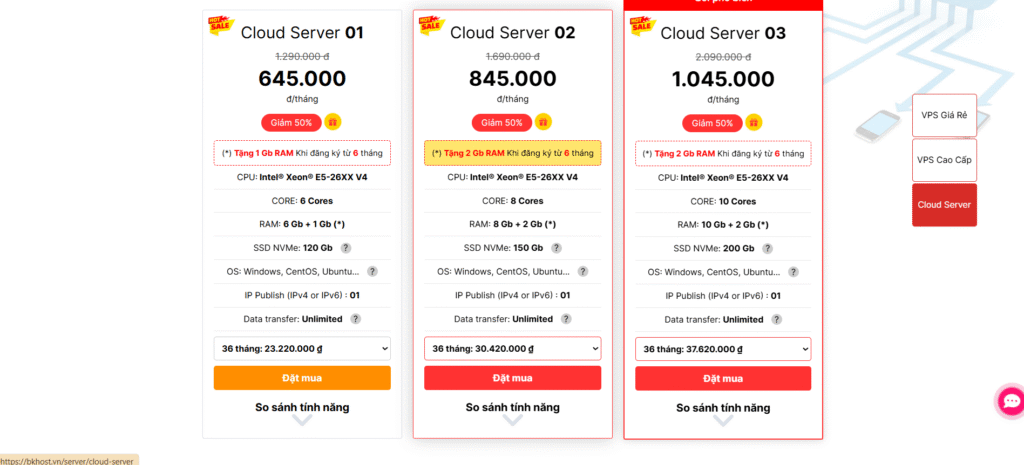Click the Đặt mua button for Cloud Server 03
This screenshot has height=465, width=1024.
click(x=723, y=378)
